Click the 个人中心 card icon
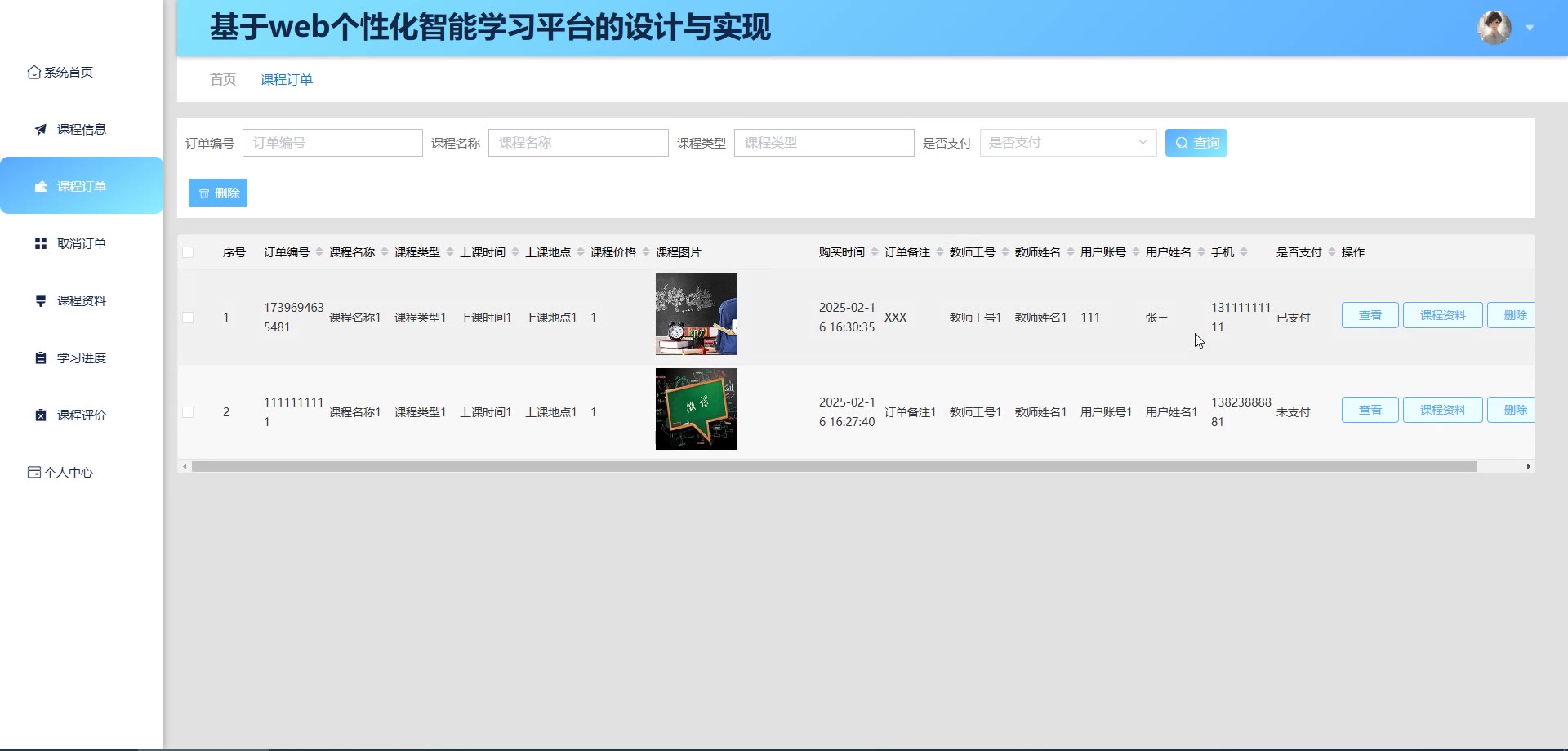The height and width of the screenshot is (751, 1568). click(33, 473)
